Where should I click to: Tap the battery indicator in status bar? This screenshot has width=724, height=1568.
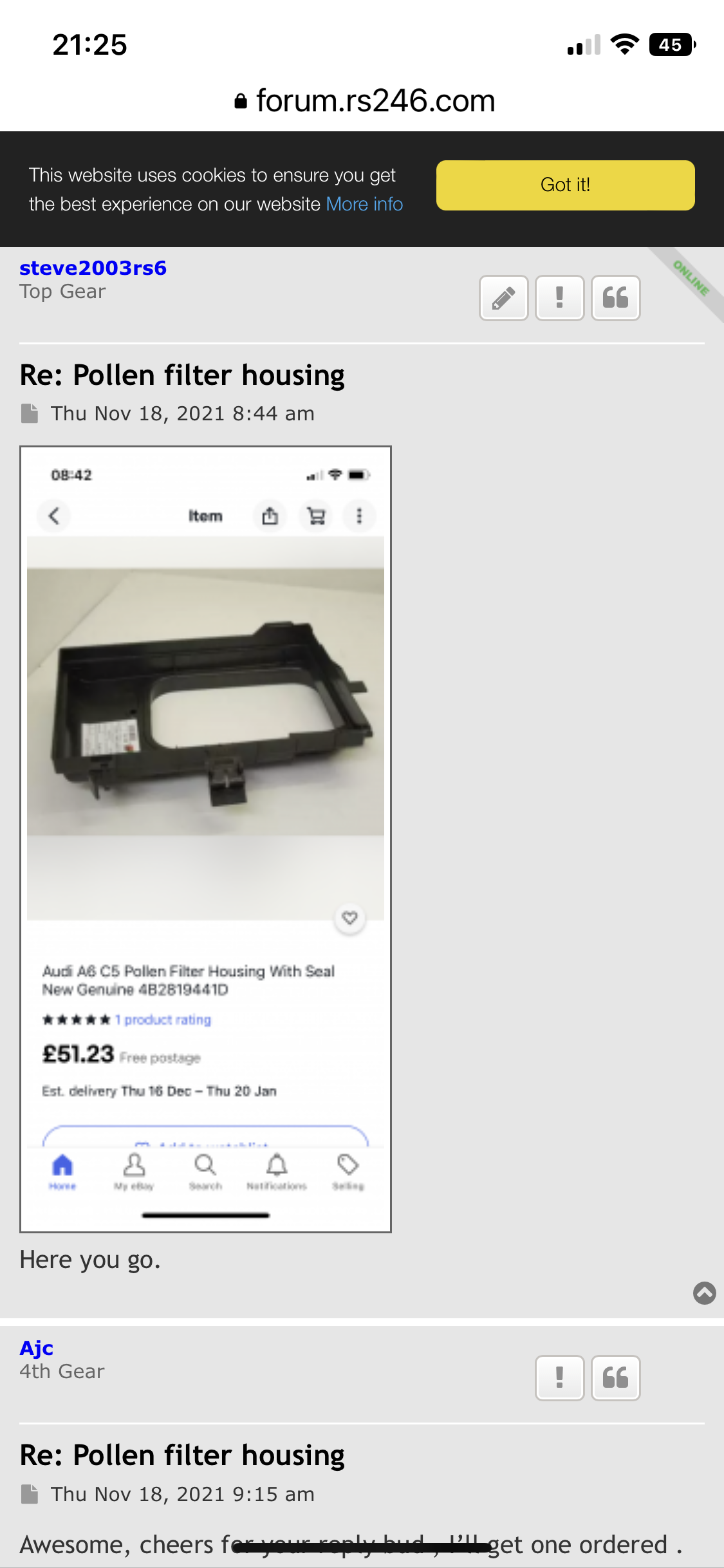(x=672, y=45)
